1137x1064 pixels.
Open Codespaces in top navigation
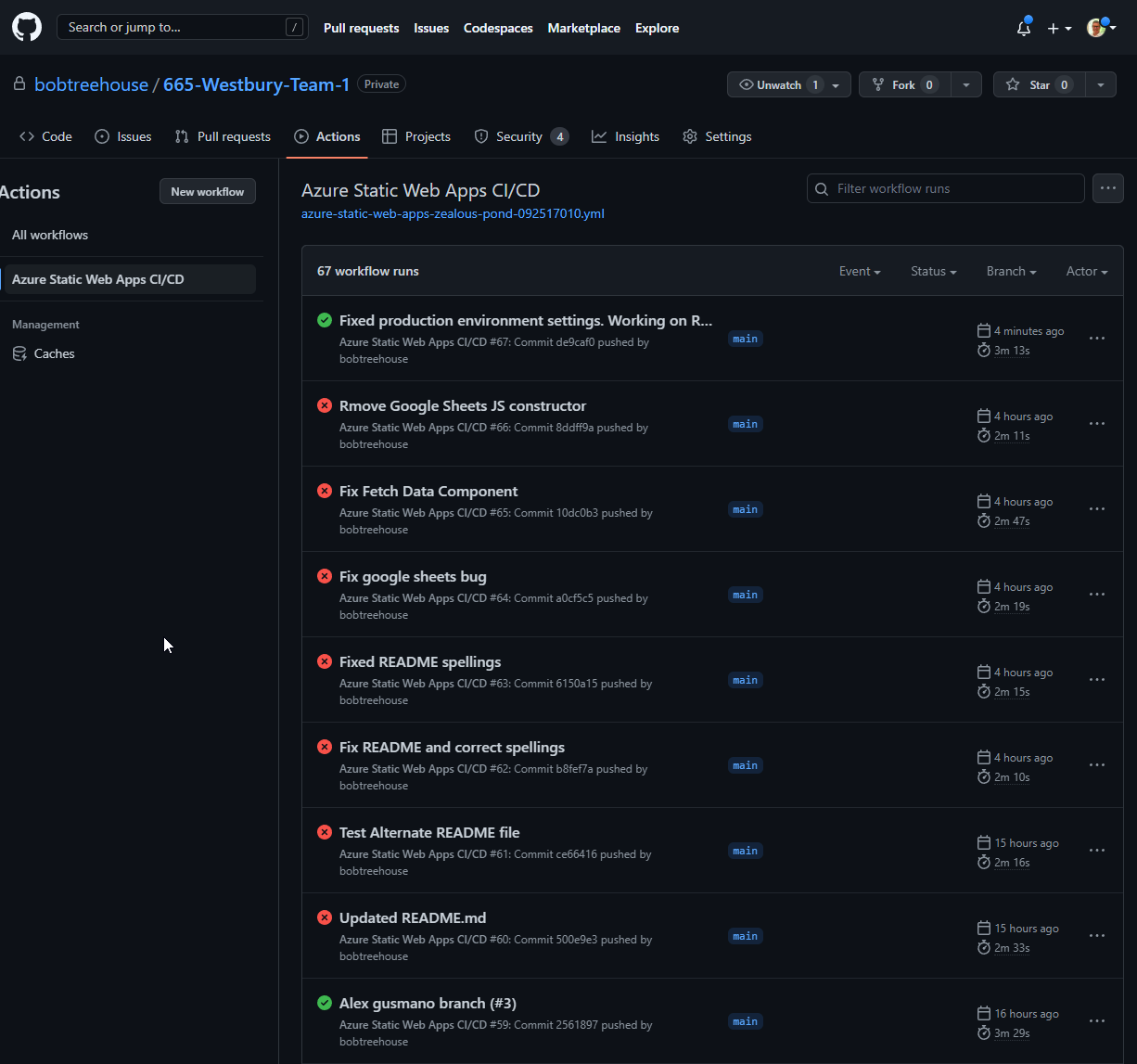point(498,28)
